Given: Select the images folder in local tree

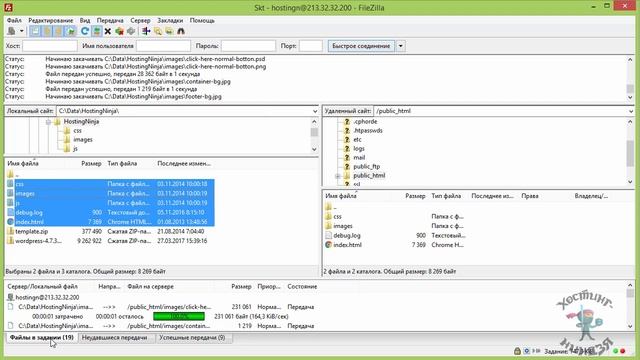Looking at the screenshot, I should 83,140.
